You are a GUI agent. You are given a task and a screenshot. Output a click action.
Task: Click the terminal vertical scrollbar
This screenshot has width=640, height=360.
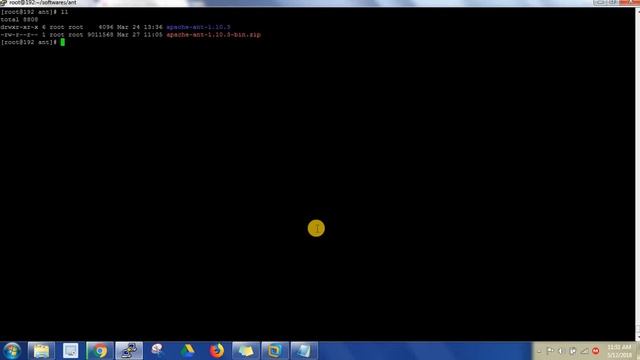coord(638,173)
